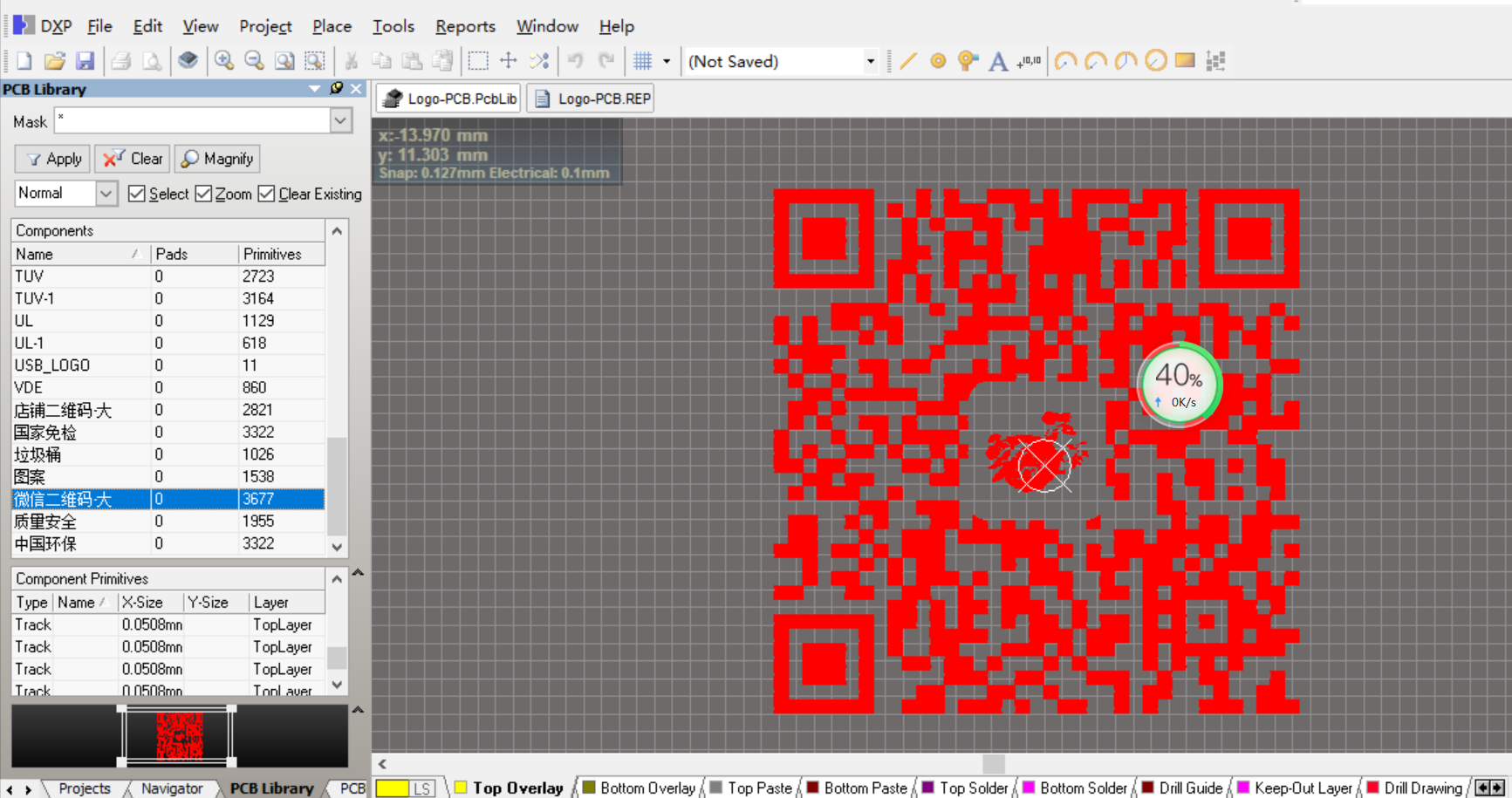Place Line tool

click(908, 61)
